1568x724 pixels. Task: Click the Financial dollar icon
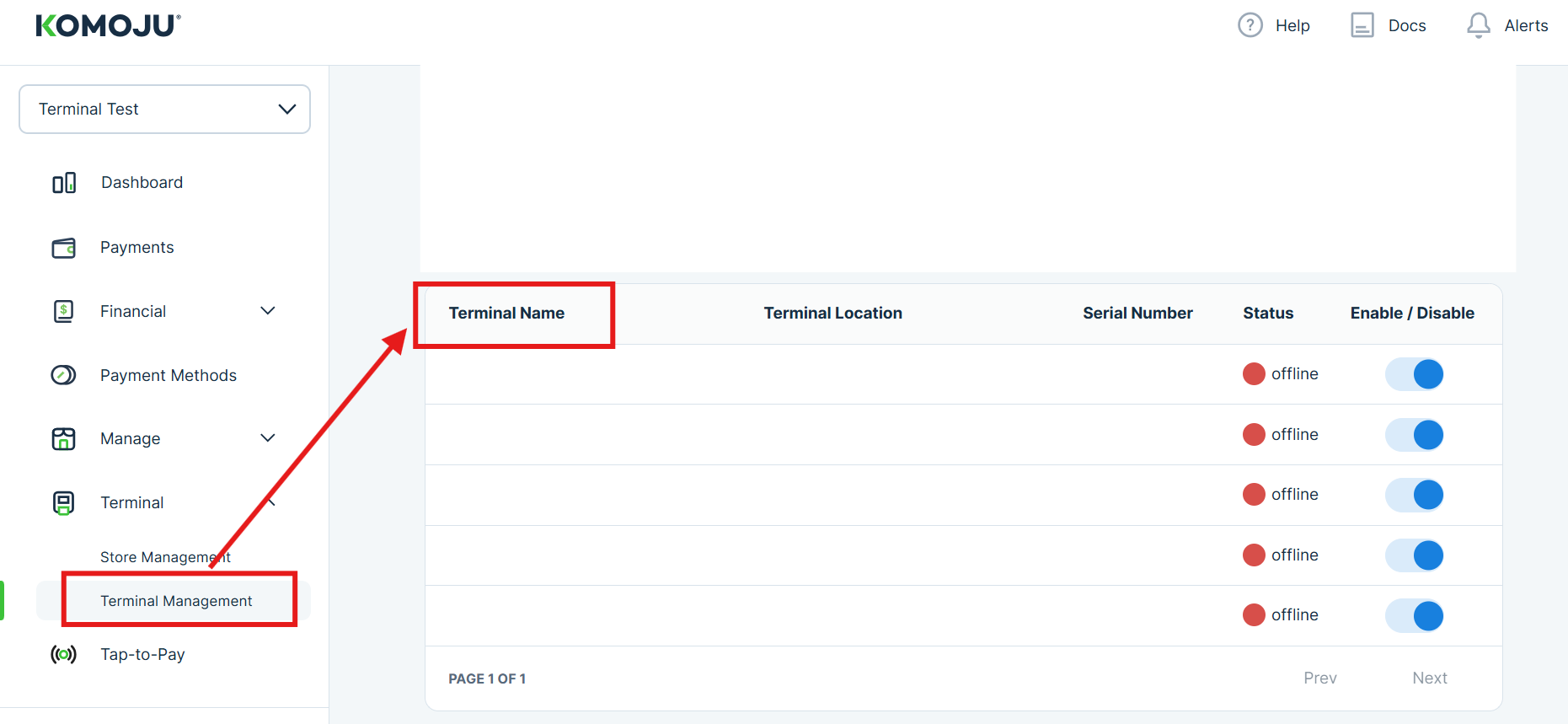pos(64,312)
